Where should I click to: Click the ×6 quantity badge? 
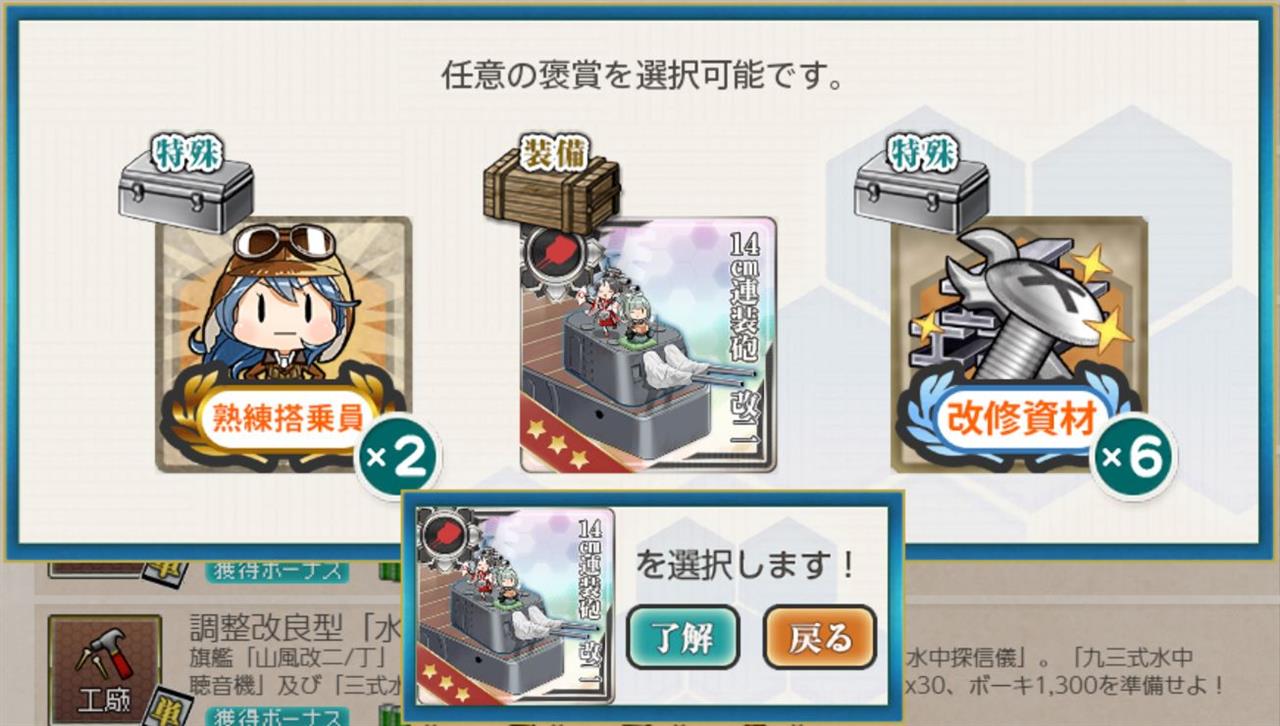pyautogui.click(x=1132, y=458)
